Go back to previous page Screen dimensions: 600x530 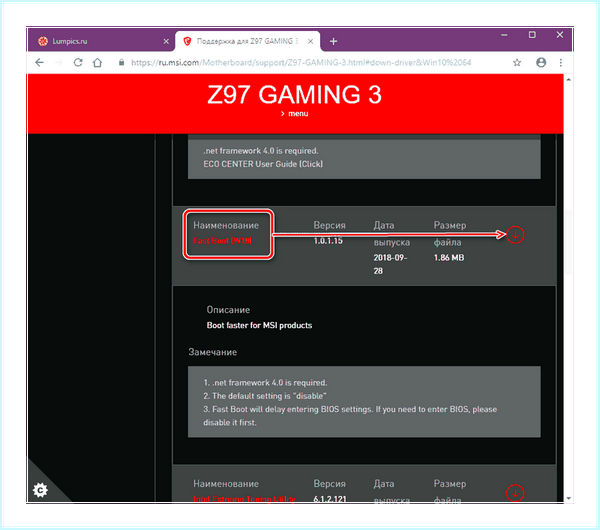coord(39,62)
